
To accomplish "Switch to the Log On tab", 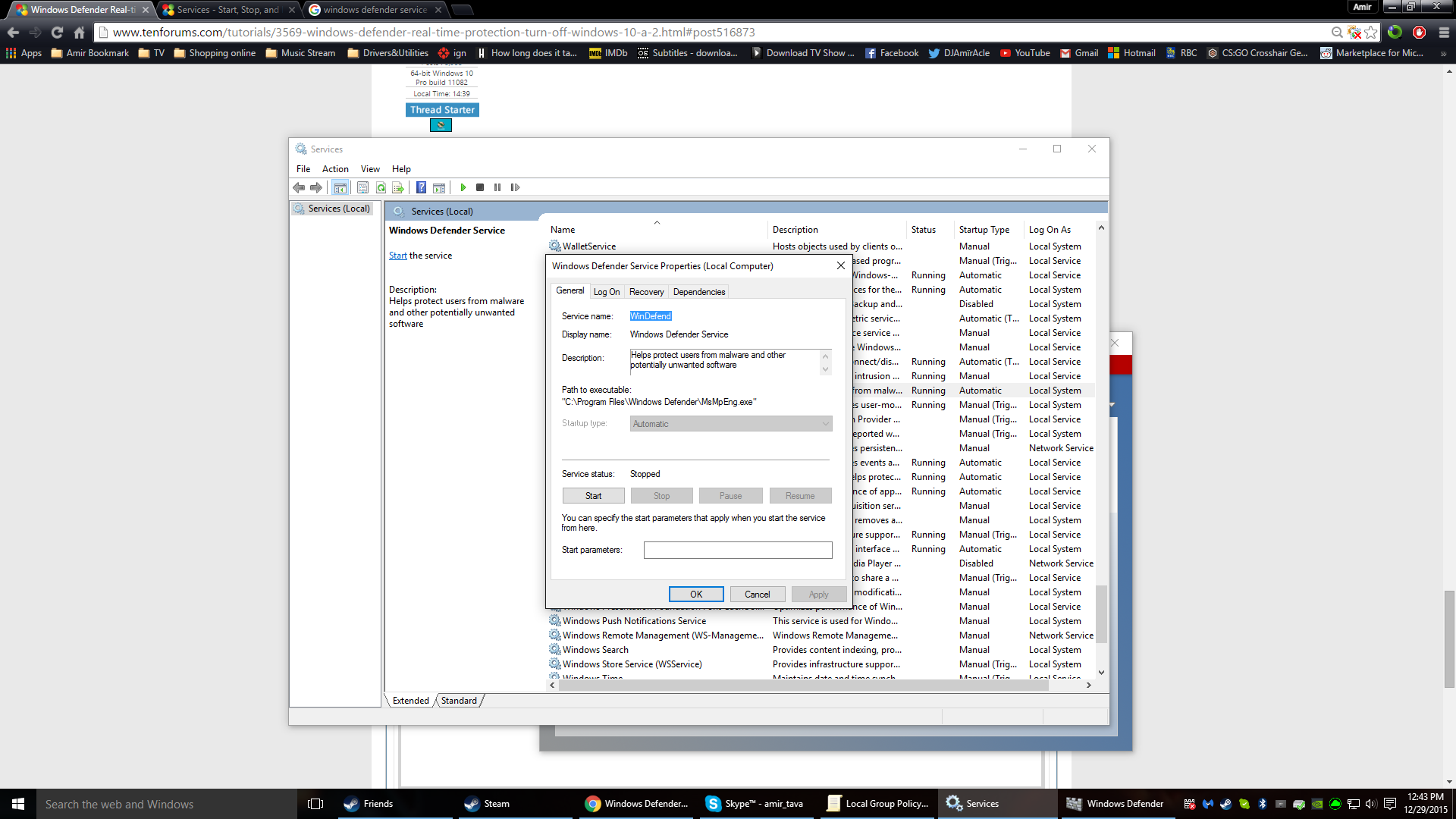I will click(x=607, y=292).
